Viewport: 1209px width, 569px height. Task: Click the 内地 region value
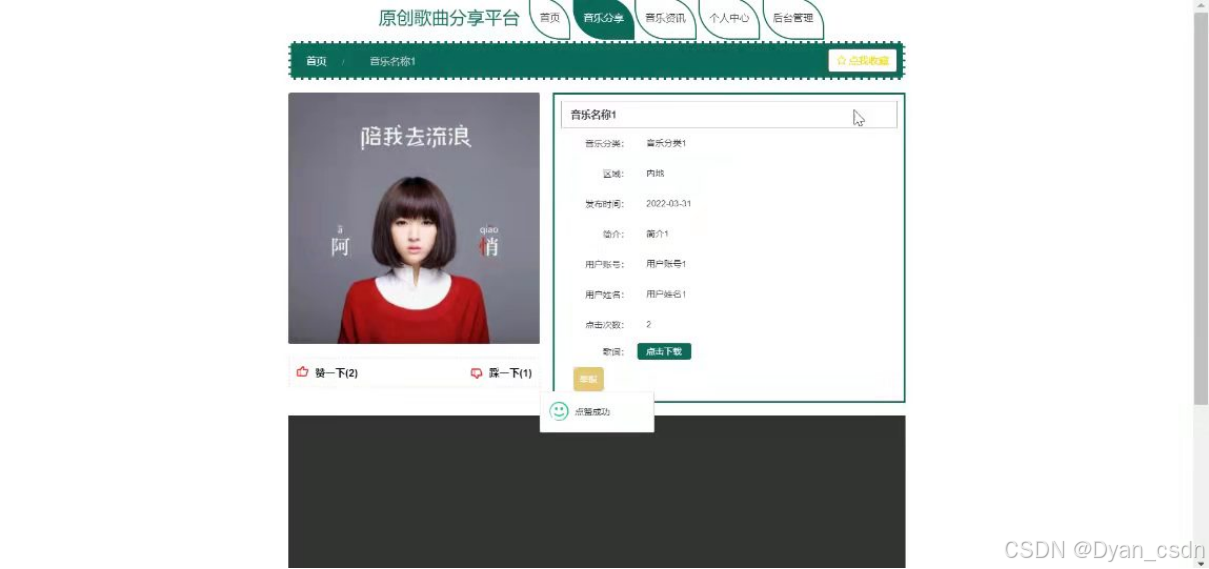coord(655,173)
